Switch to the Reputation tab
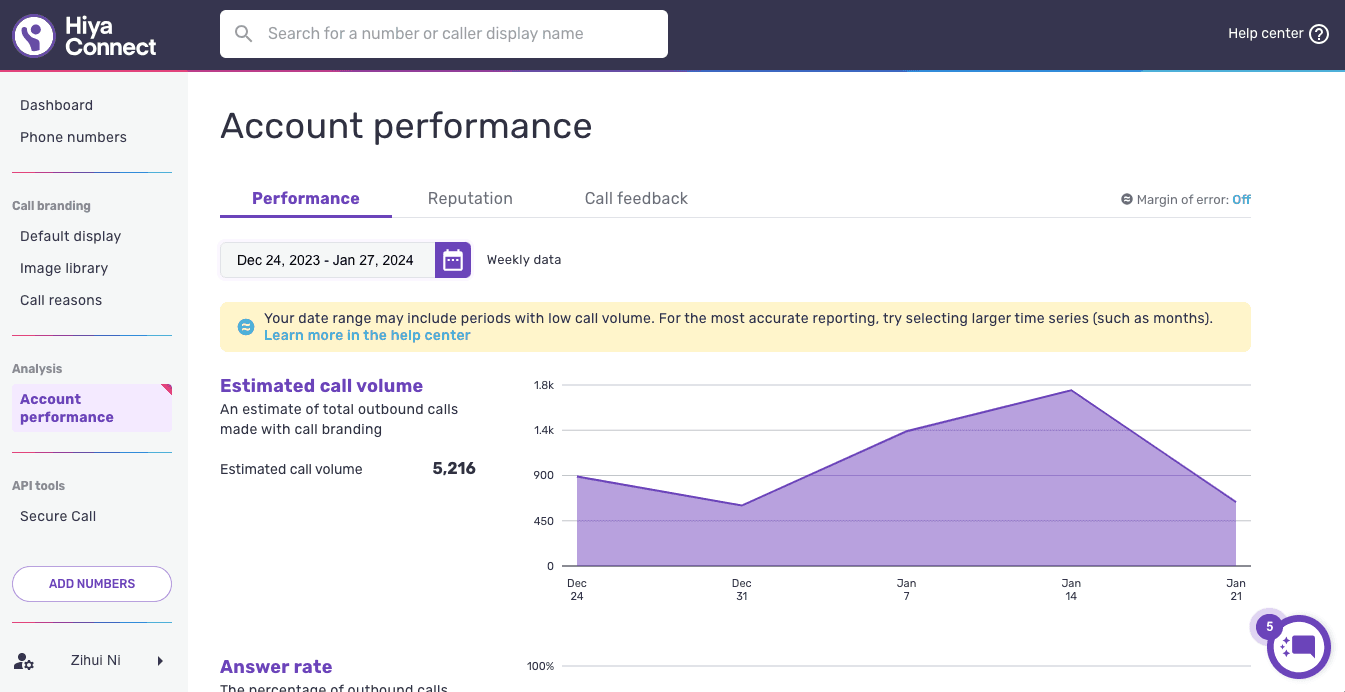Viewport: 1345px width, 692px height. coord(470,199)
